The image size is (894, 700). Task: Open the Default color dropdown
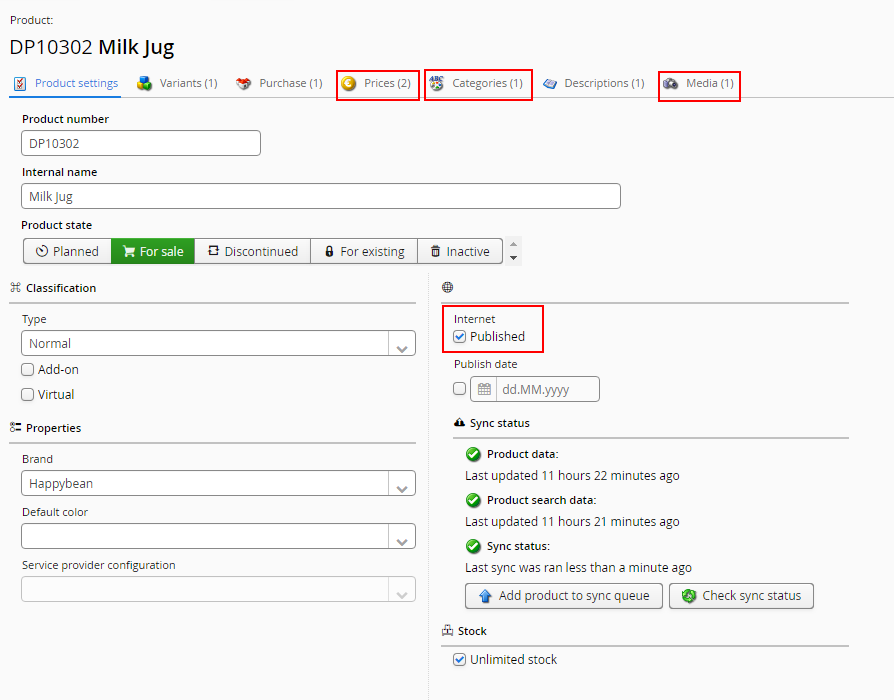coord(402,537)
